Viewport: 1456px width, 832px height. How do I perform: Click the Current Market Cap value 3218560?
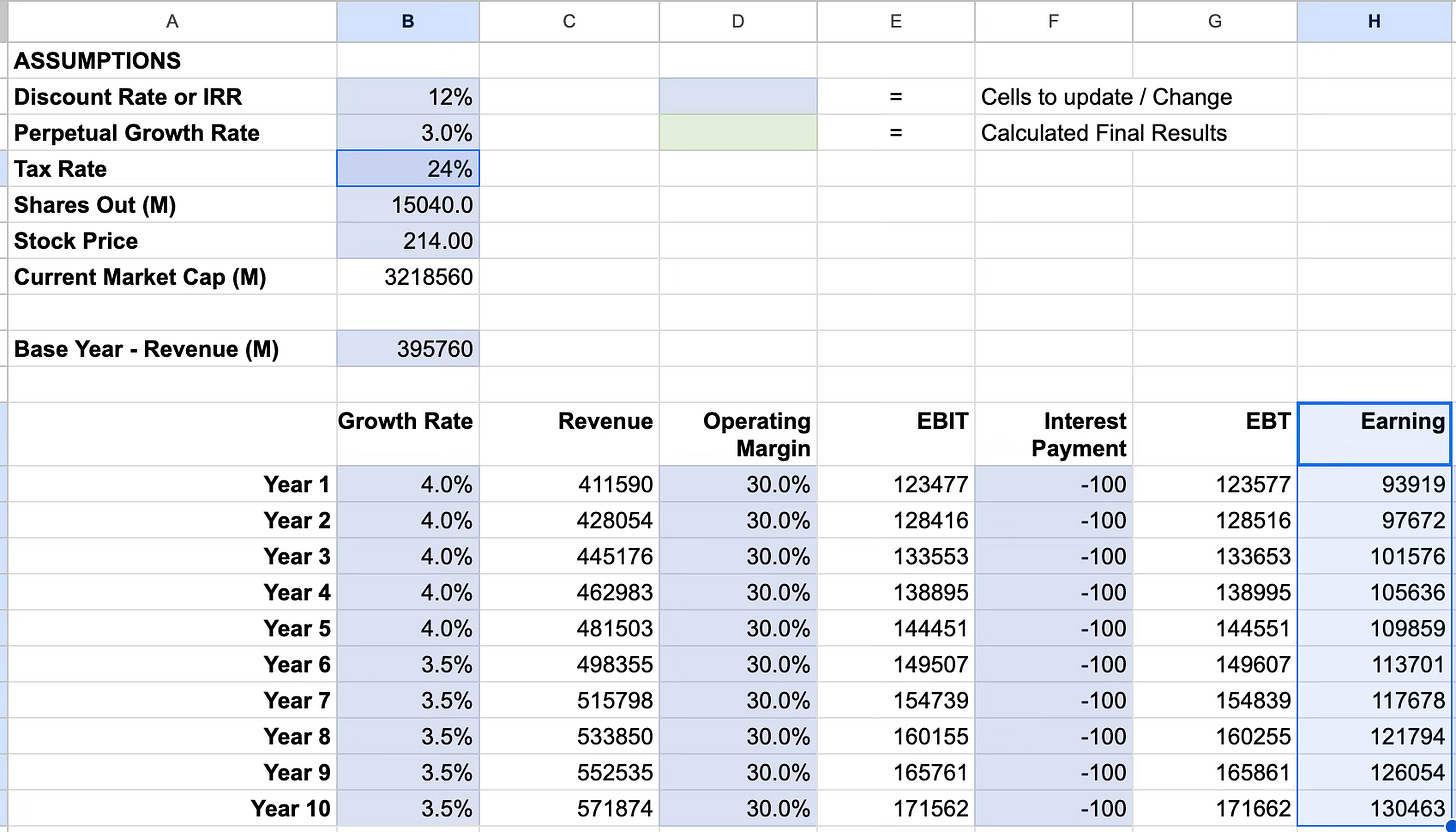click(408, 276)
